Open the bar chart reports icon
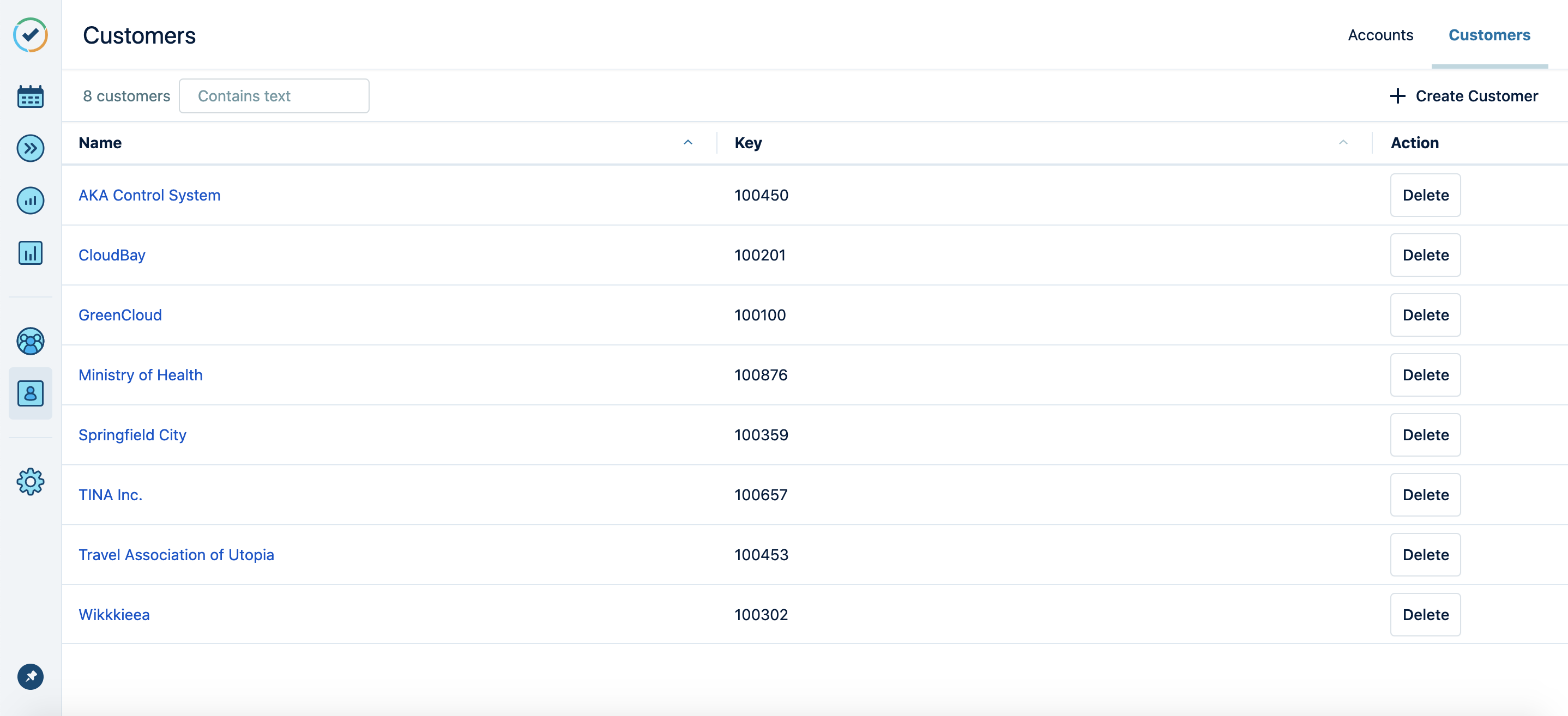 click(x=31, y=253)
